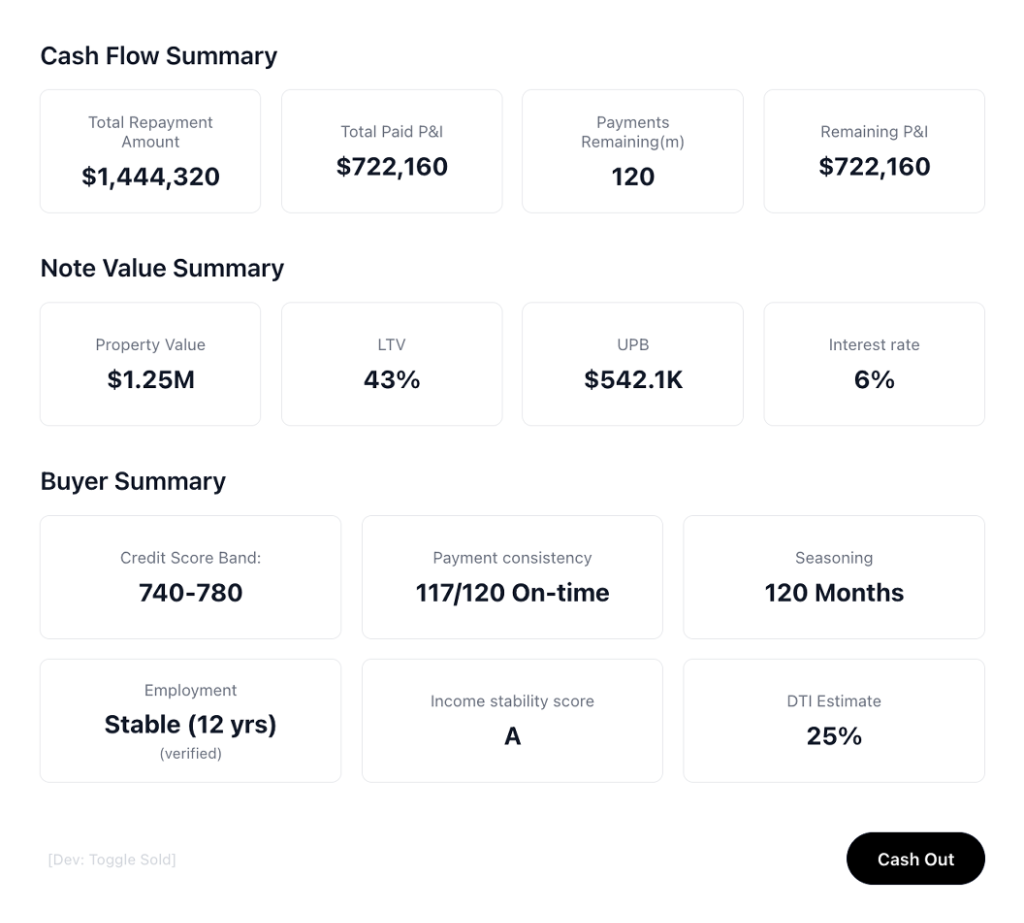Click the Total Paid P&I card
1024x923 pixels.
coord(391,150)
